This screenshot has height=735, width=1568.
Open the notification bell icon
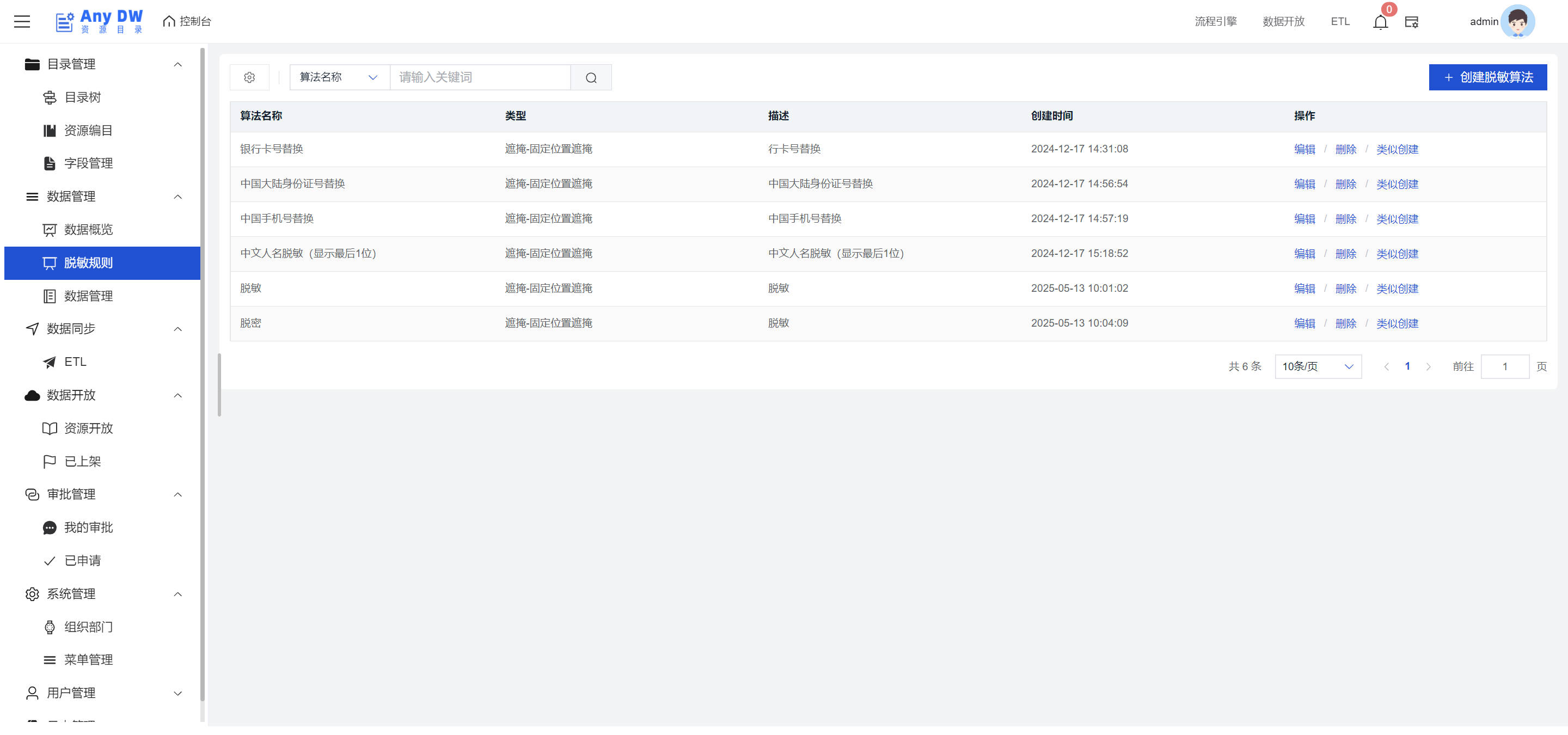1380,22
